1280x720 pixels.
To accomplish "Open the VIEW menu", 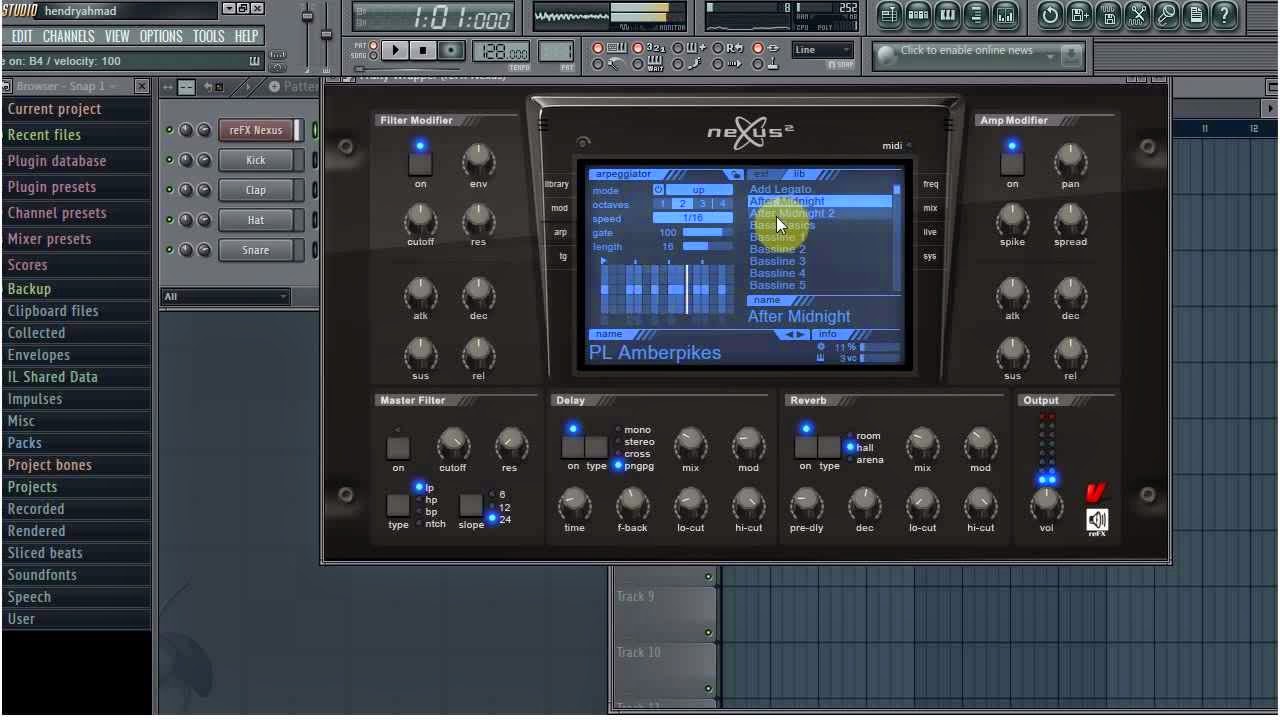I will pos(117,36).
